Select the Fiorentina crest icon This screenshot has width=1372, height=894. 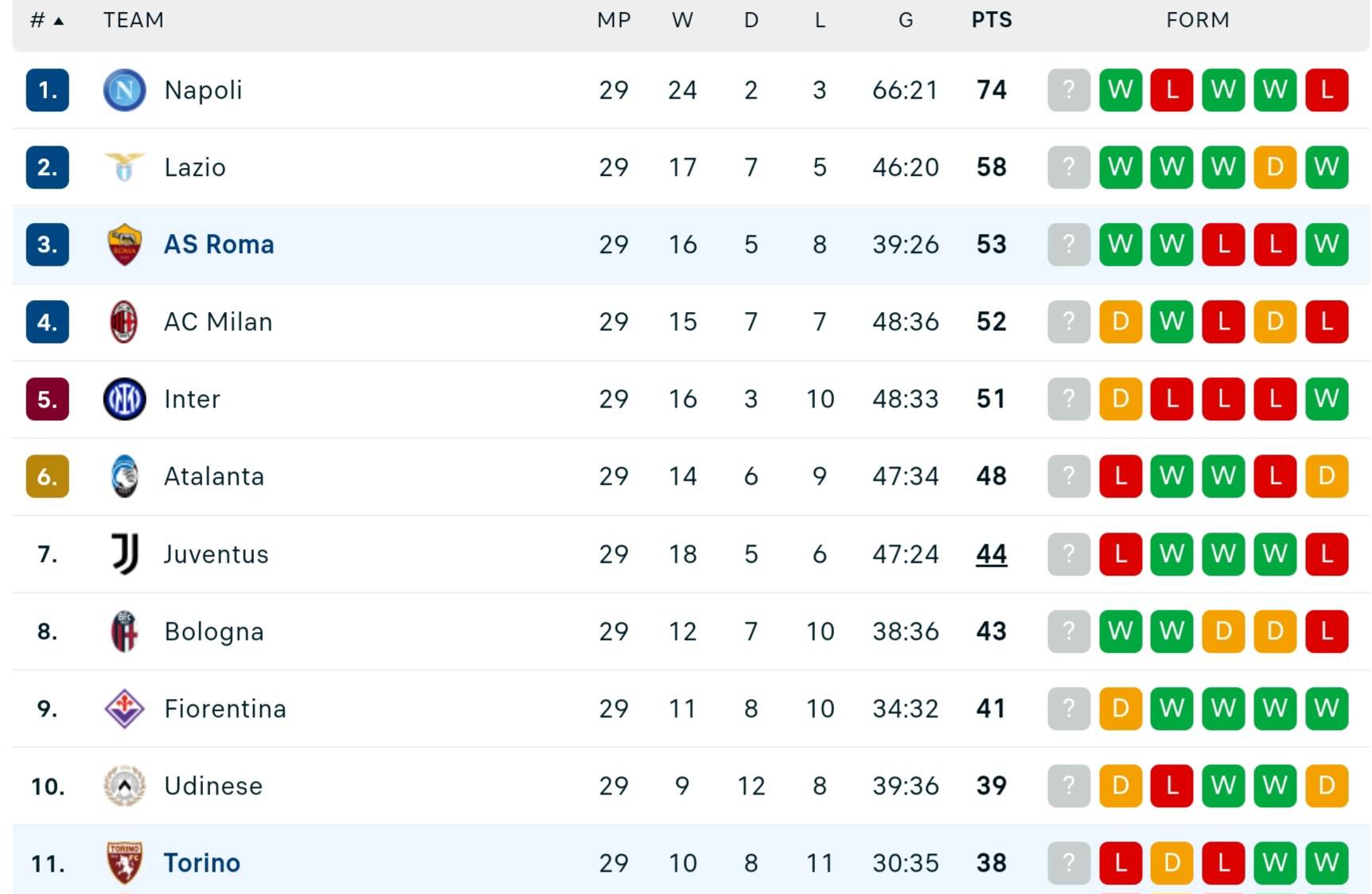(124, 709)
